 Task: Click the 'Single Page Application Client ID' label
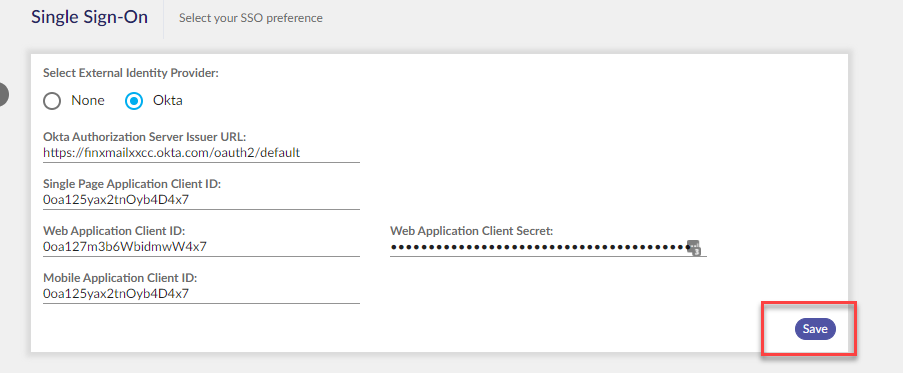point(132,184)
